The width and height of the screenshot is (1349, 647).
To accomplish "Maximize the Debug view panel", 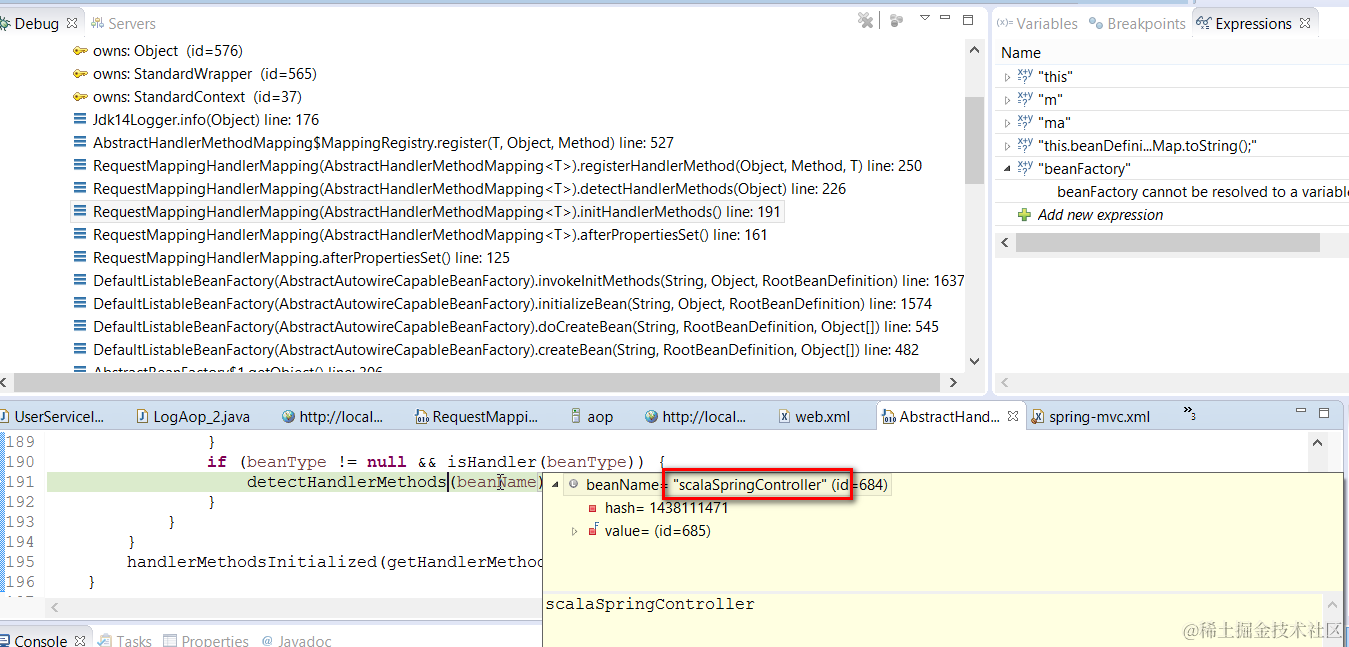I will coord(968,18).
